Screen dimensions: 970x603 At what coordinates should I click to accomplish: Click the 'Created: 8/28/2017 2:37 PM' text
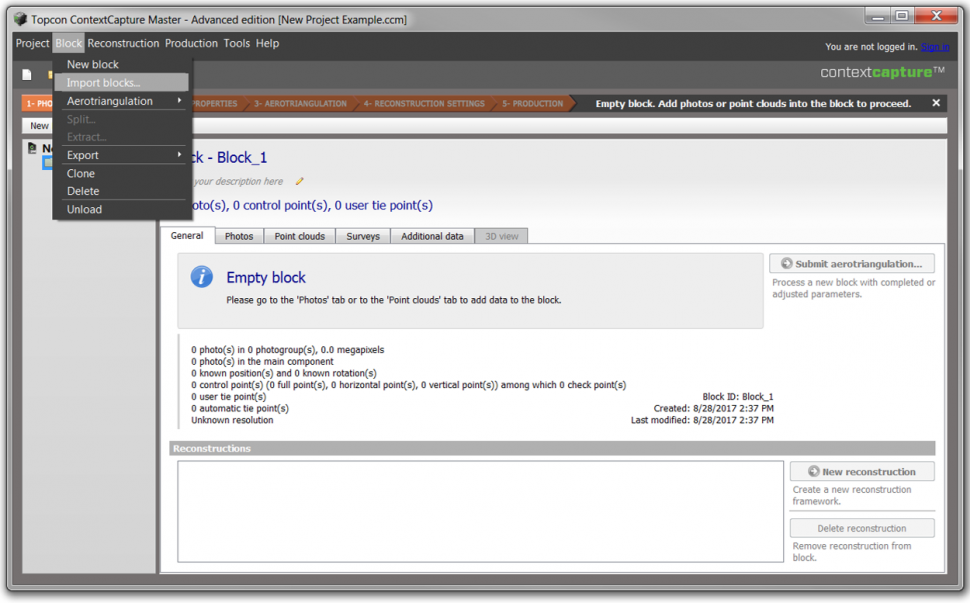pos(714,409)
